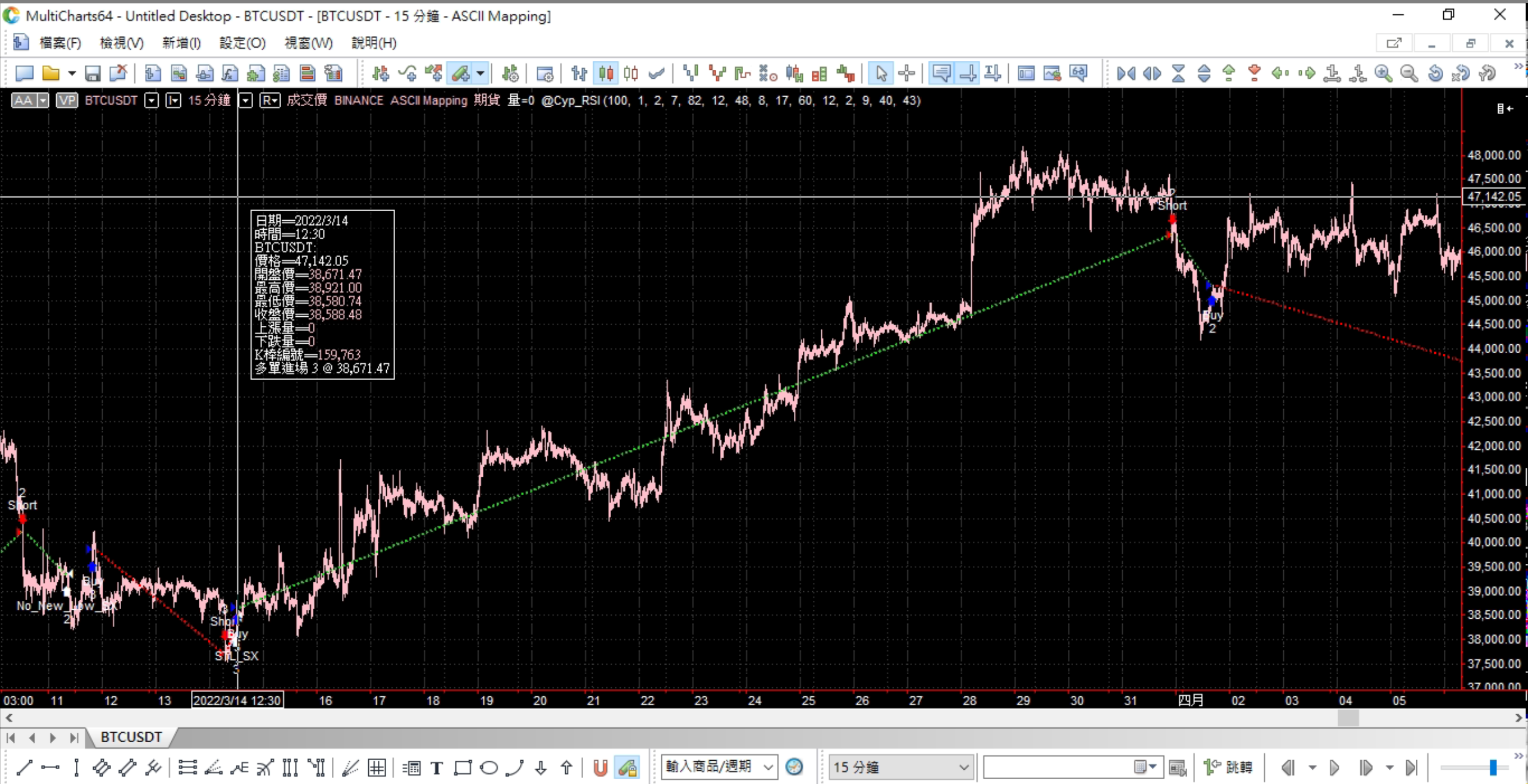Click the zoom out magnifier icon
This screenshot has height=784, width=1528.
click(1409, 73)
